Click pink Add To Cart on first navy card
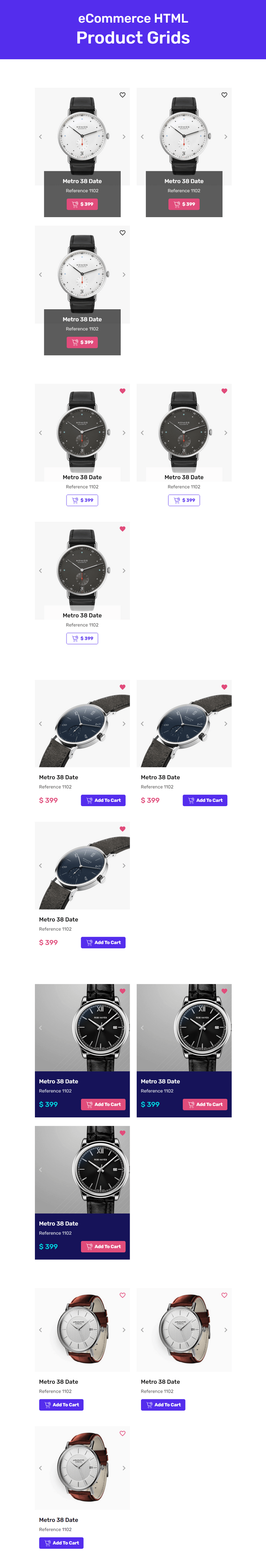Image resolution: width=266 pixels, height=1568 pixels. click(x=103, y=1104)
